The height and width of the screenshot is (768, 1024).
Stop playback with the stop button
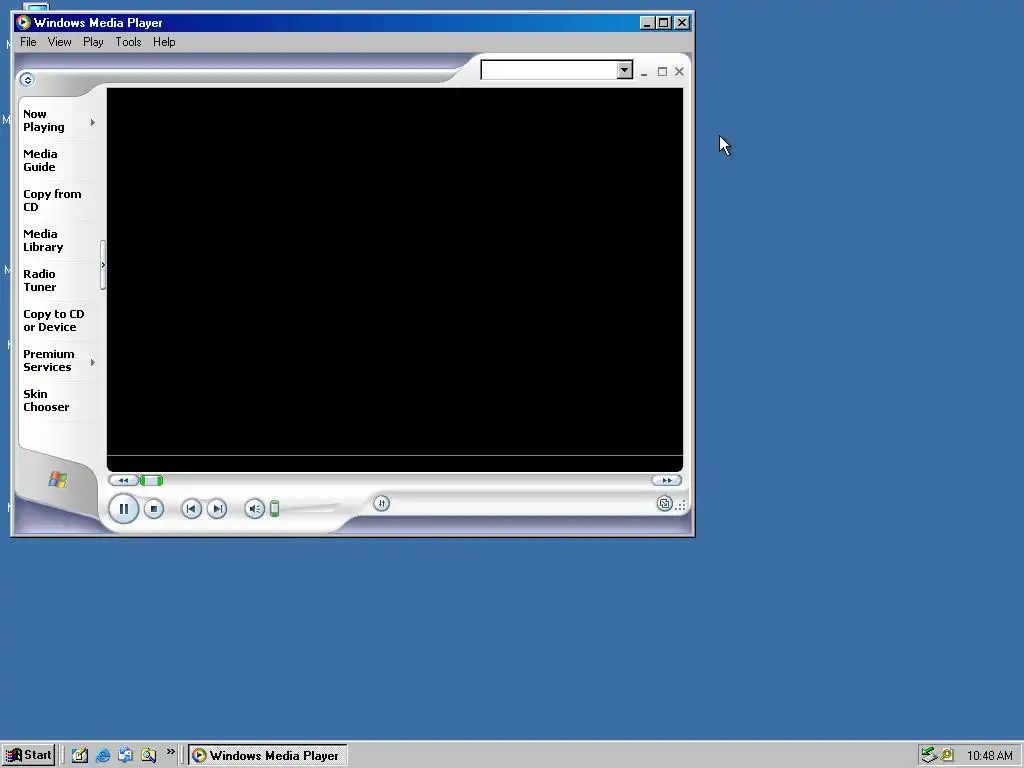coord(153,509)
